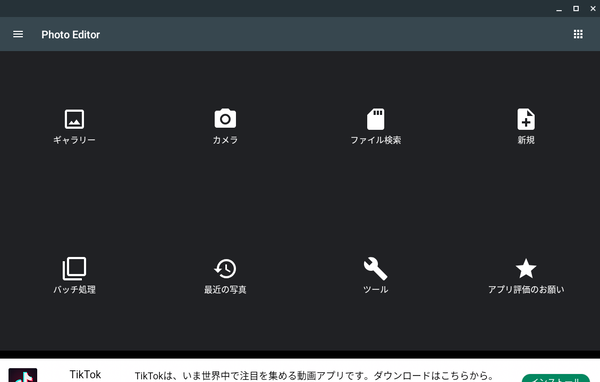
Task: Click the ギャラリー label
Action: point(74,140)
